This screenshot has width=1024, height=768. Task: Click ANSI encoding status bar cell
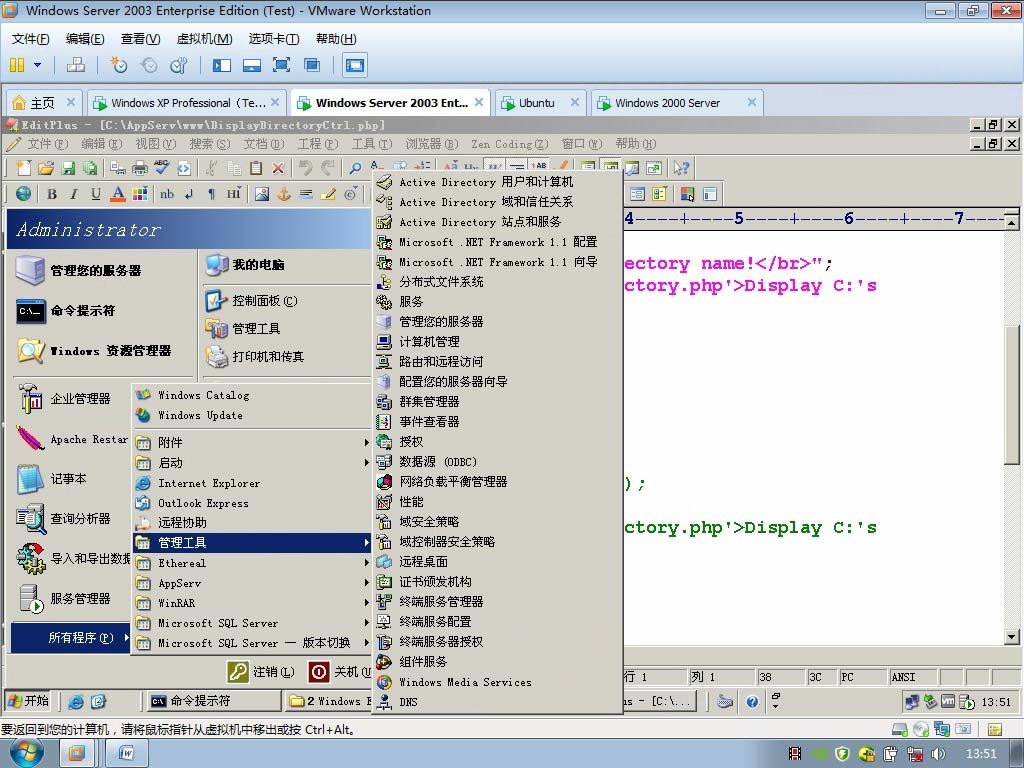pyautogui.click(x=911, y=677)
